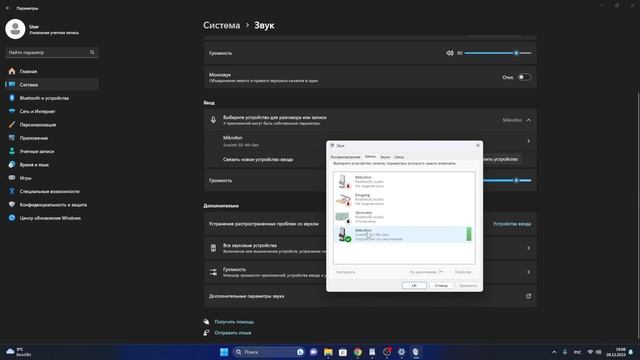
Task: Adjust the input Громкость slider thumb
Action: (516, 180)
